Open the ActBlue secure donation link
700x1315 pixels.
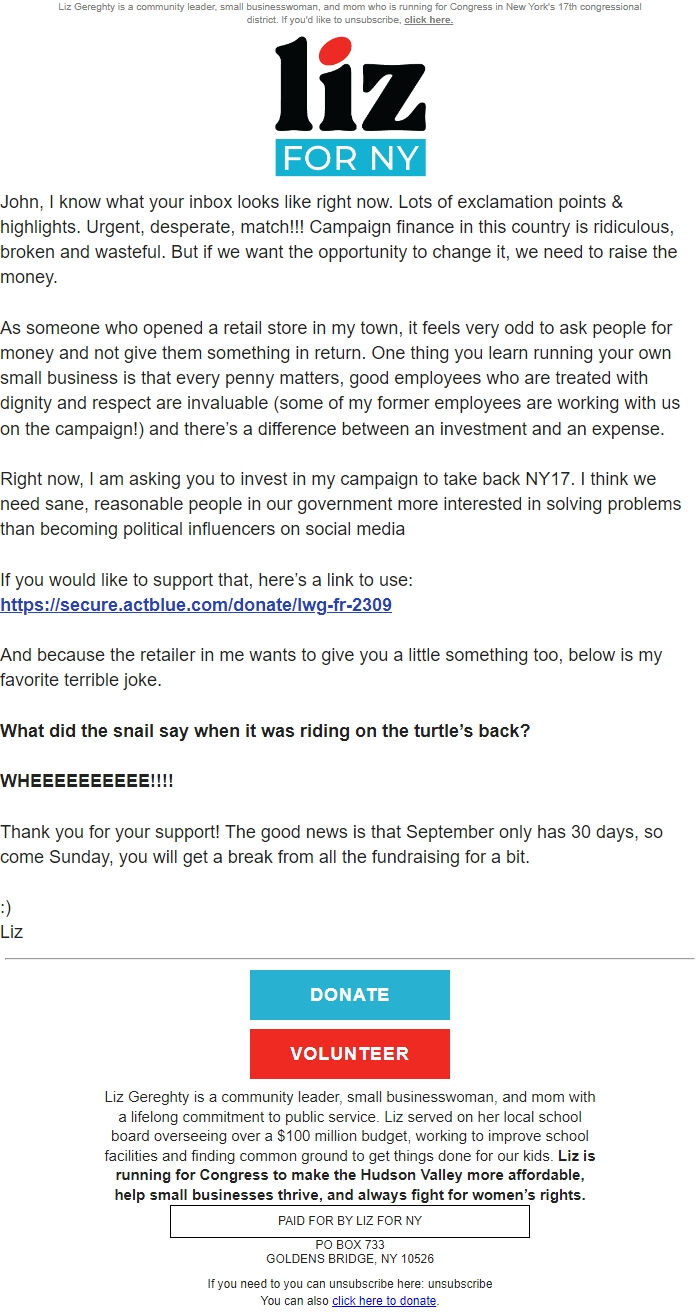click(197, 605)
